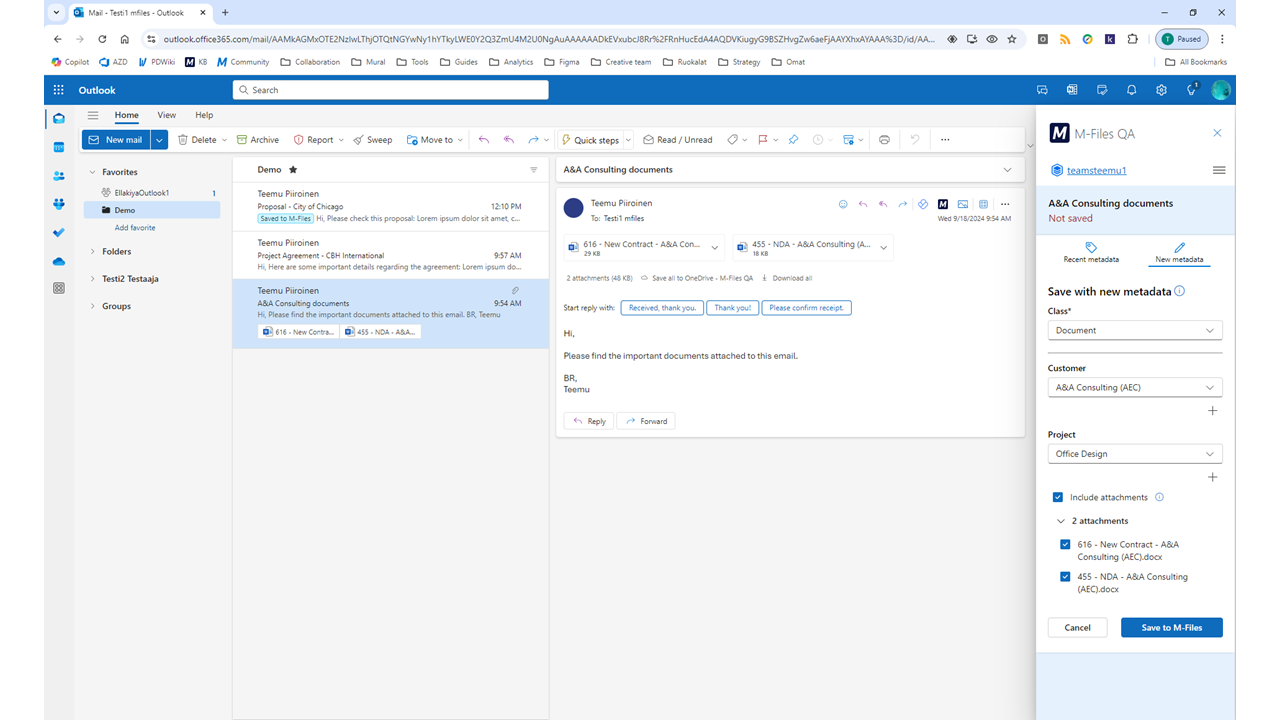The height and width of the screenshot is (720, 1280).
Task: Click Save to M-Files button
Action: tap(1172, 627)
